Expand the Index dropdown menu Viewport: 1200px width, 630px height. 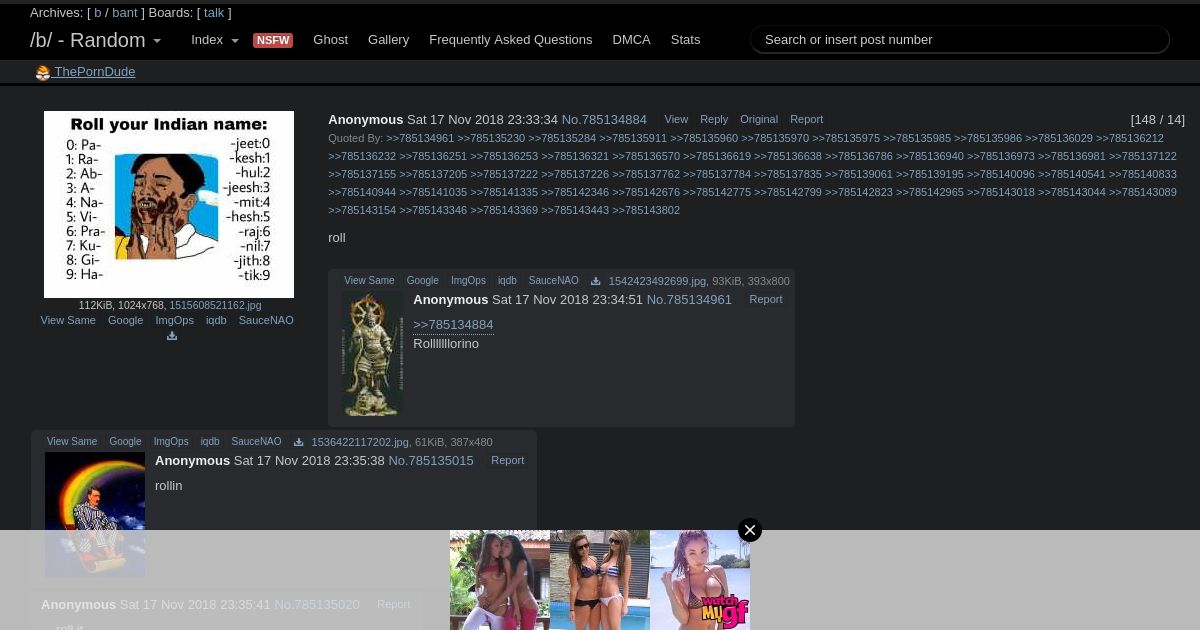[x=215, y=40]
